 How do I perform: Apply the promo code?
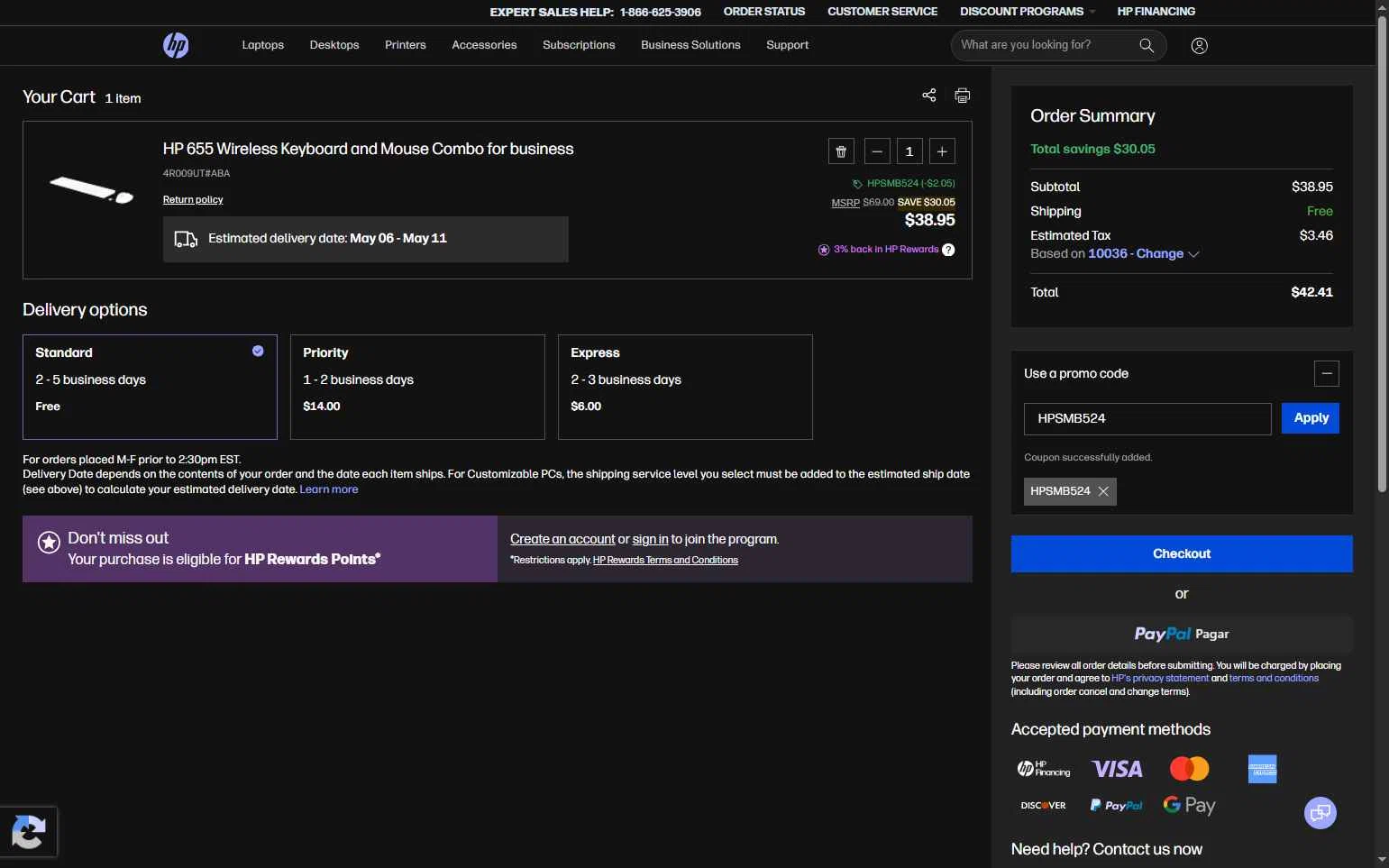tap(1311, 418)
